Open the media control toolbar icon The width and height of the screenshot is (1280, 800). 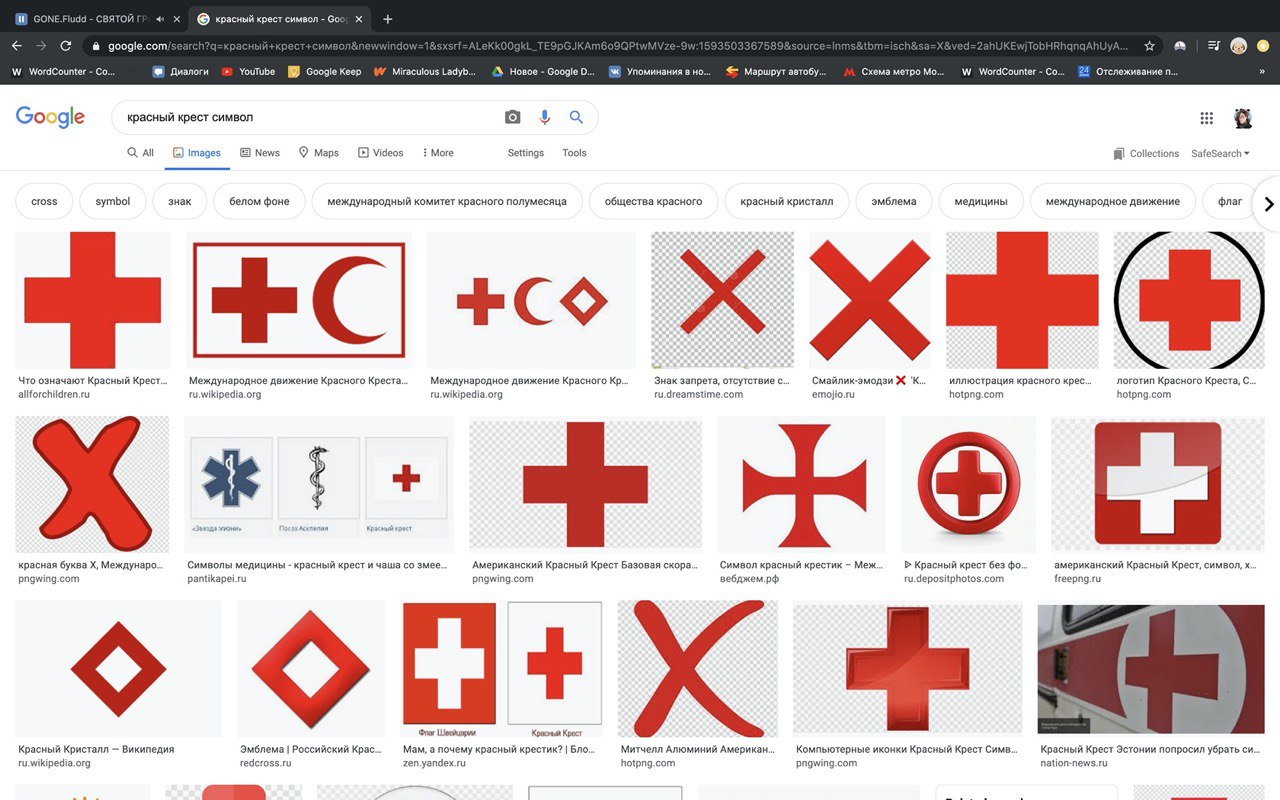[1213, 46]
